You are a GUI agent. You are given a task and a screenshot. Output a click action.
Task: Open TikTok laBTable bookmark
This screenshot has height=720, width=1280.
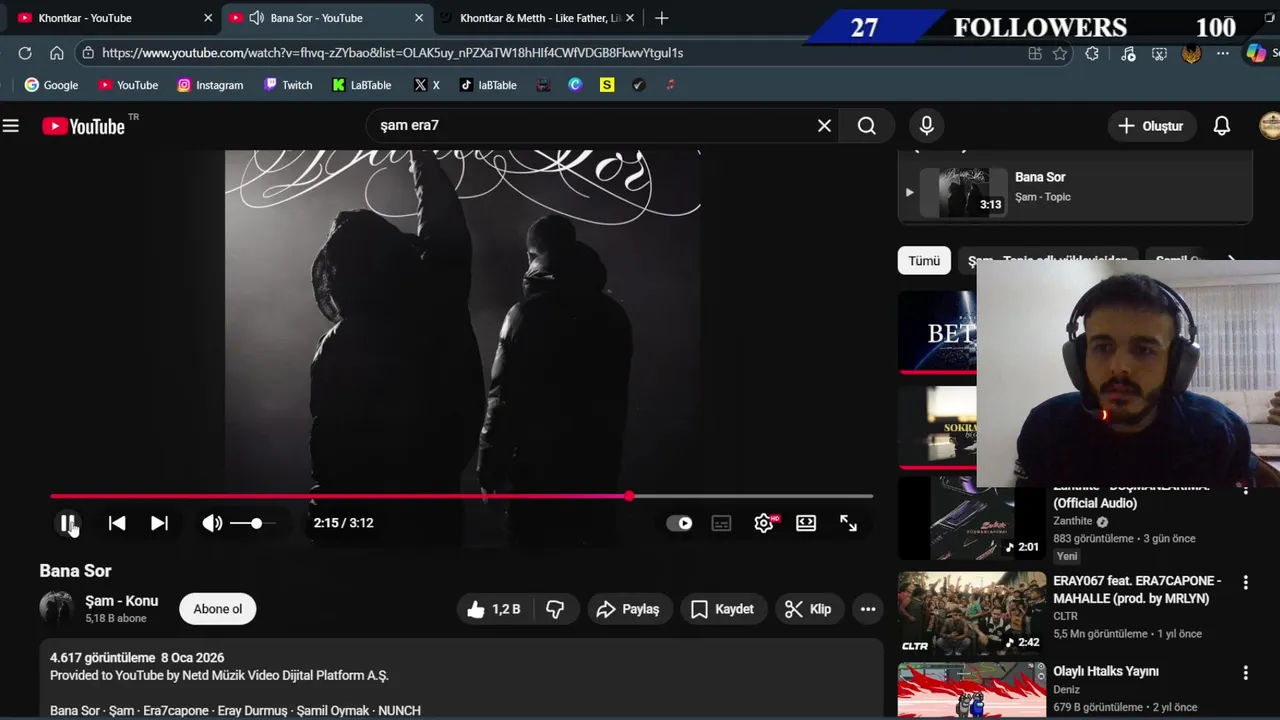488,85
